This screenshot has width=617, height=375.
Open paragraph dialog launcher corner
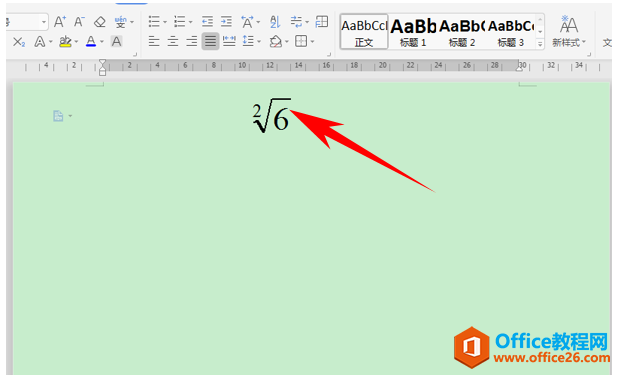tap(329, 54)
